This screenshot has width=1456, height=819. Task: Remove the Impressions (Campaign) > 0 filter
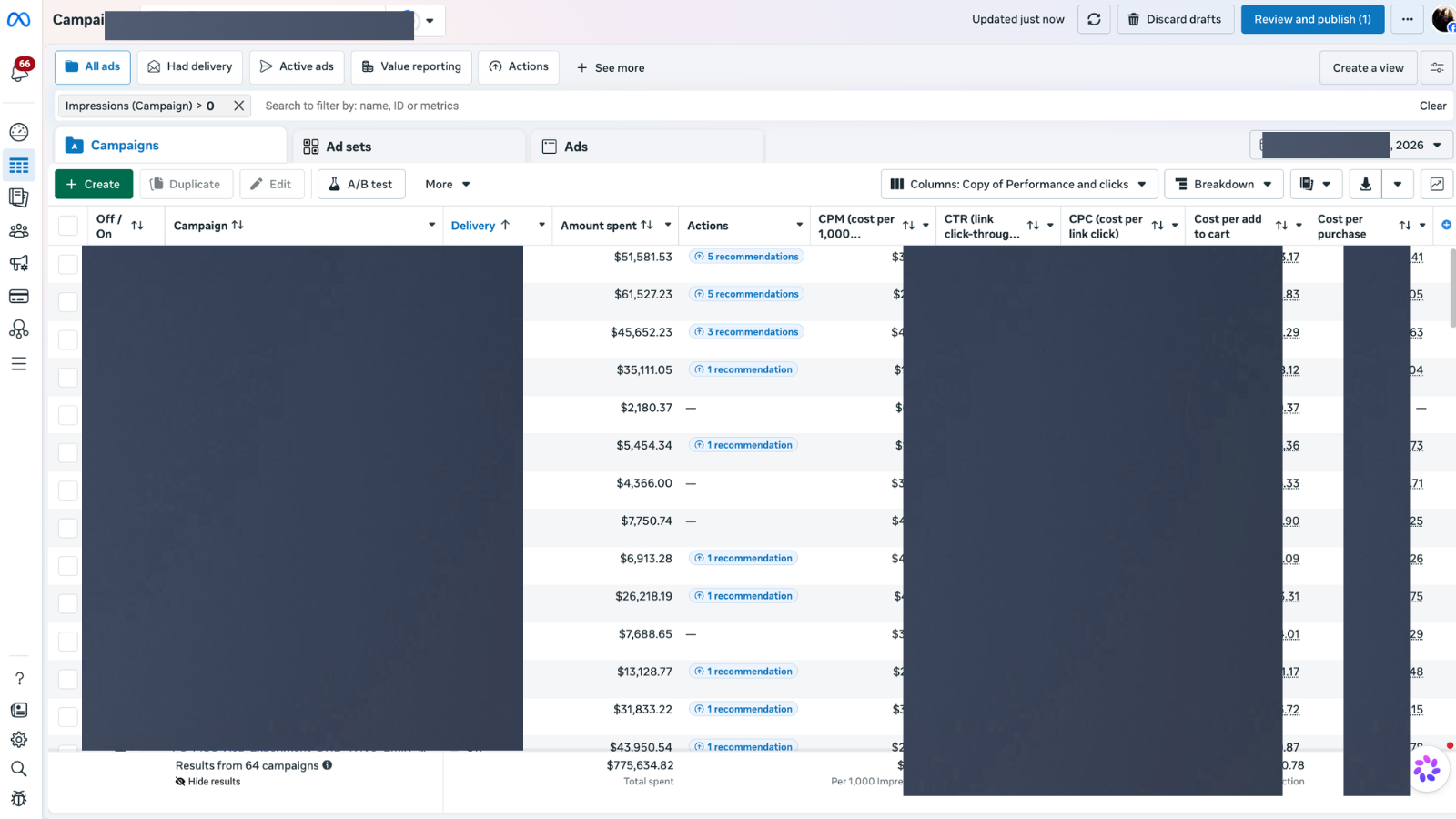[x=238, y=106]
